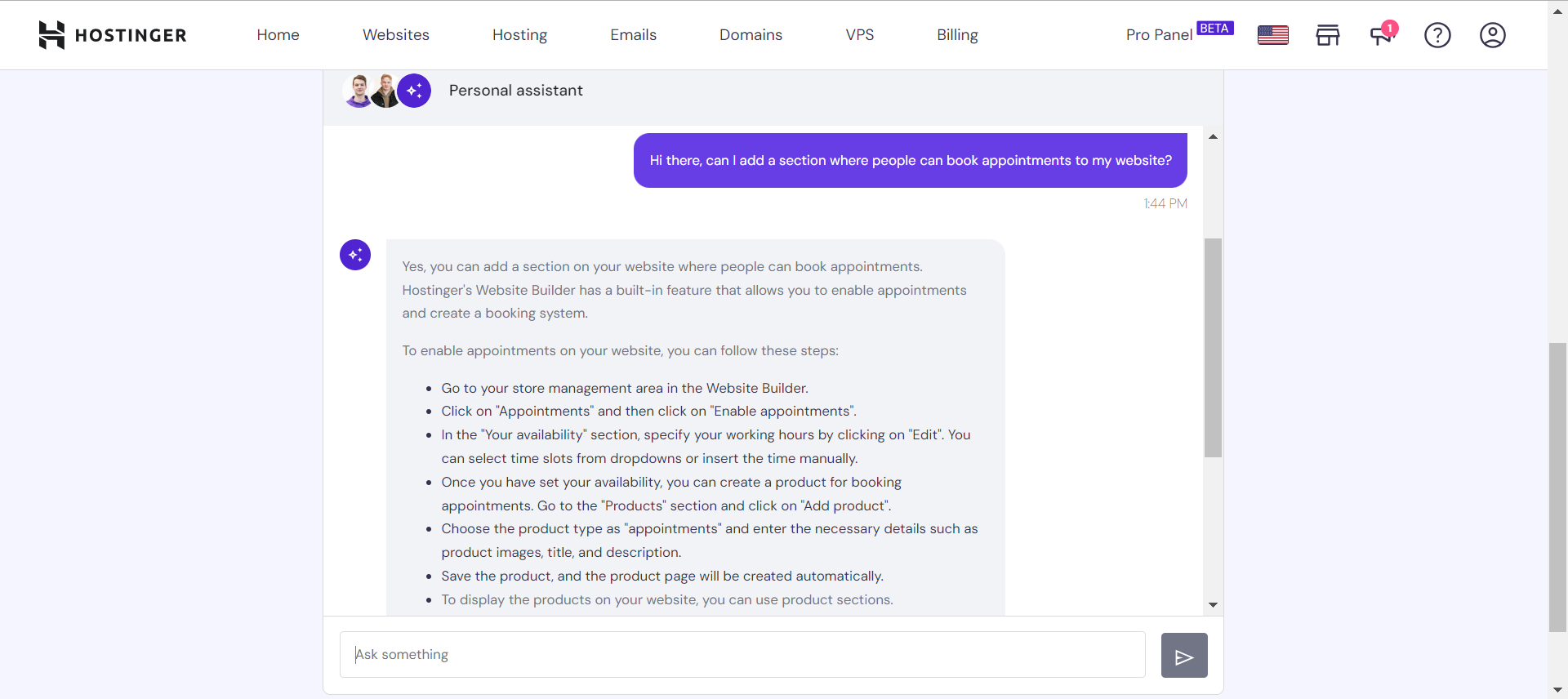The height and width of the screenshot is (699, 1568).
Task: Click the 'Your availability' bullet text
Action: click(706, 447)
